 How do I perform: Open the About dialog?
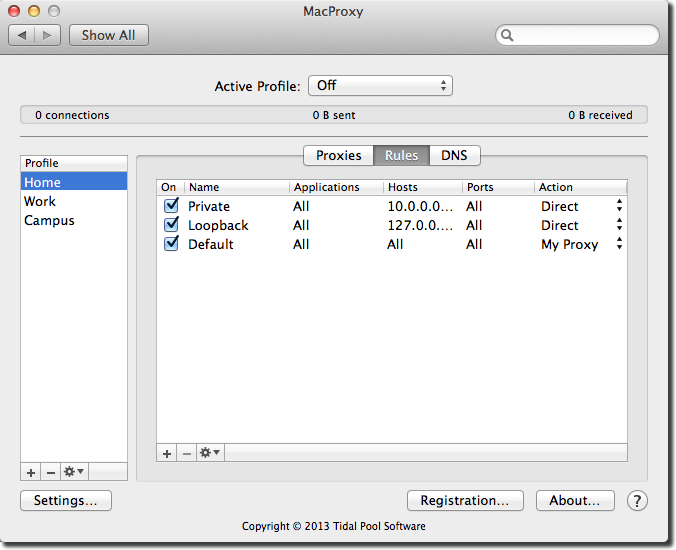tap(575, 500)
